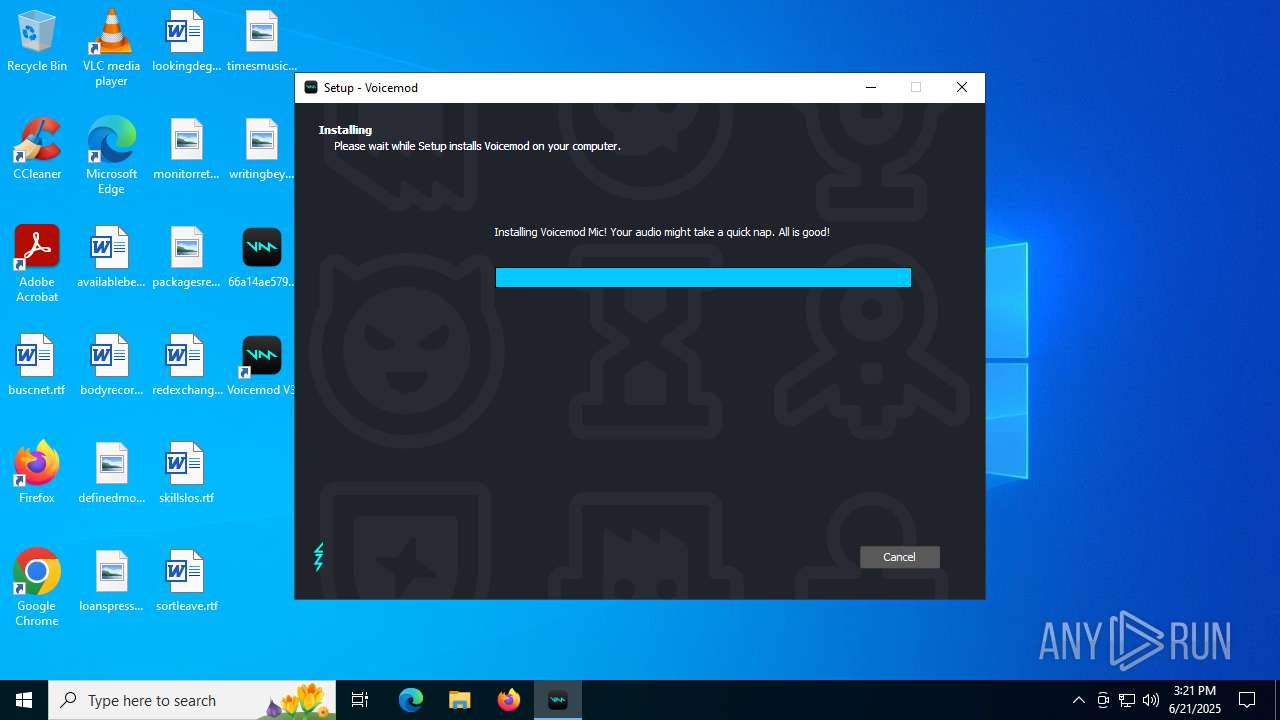
Task: Select the timesmusic... image file
Action: [x=261, y=42]
